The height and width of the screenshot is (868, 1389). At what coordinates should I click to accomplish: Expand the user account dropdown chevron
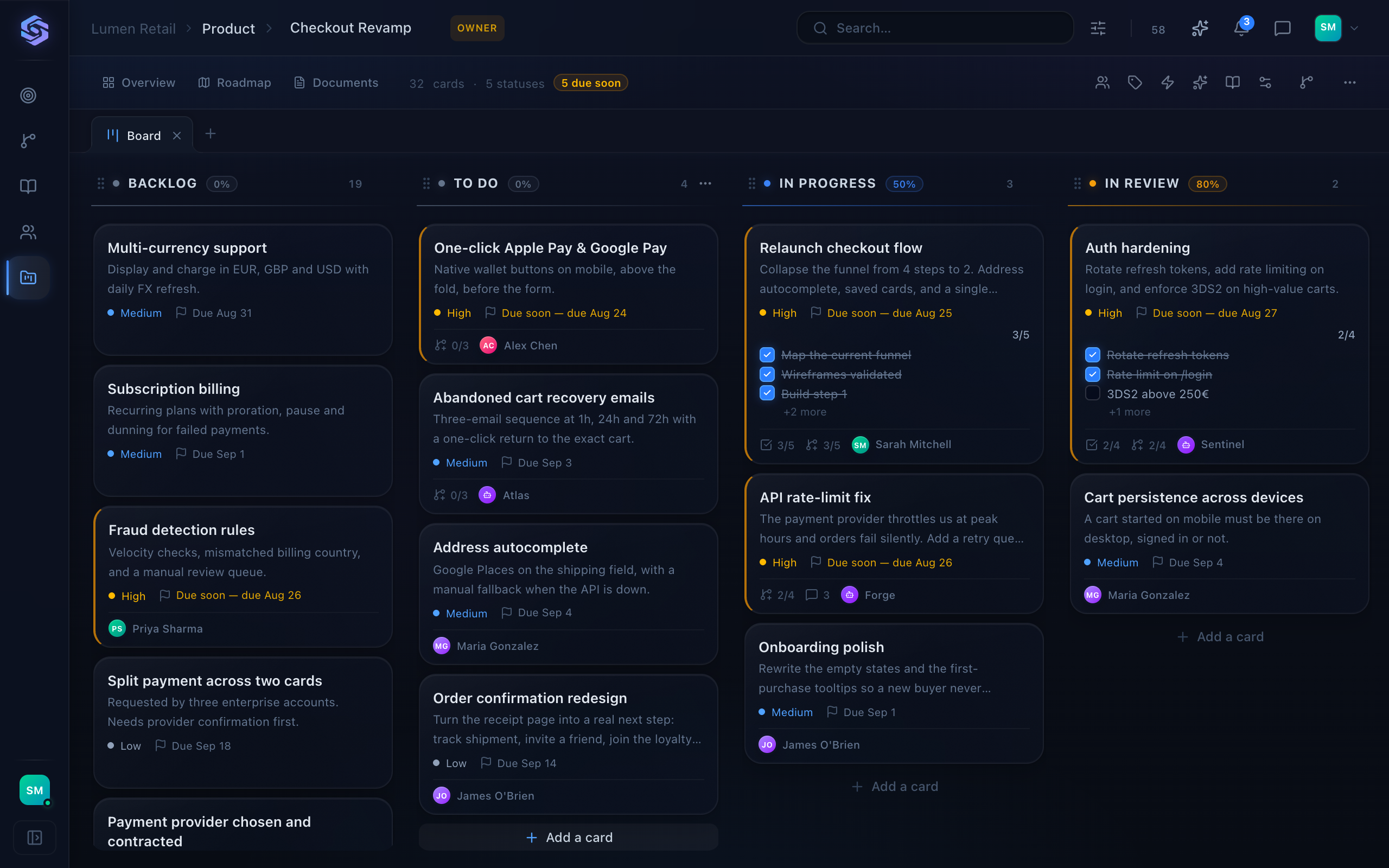(1354, 28)
